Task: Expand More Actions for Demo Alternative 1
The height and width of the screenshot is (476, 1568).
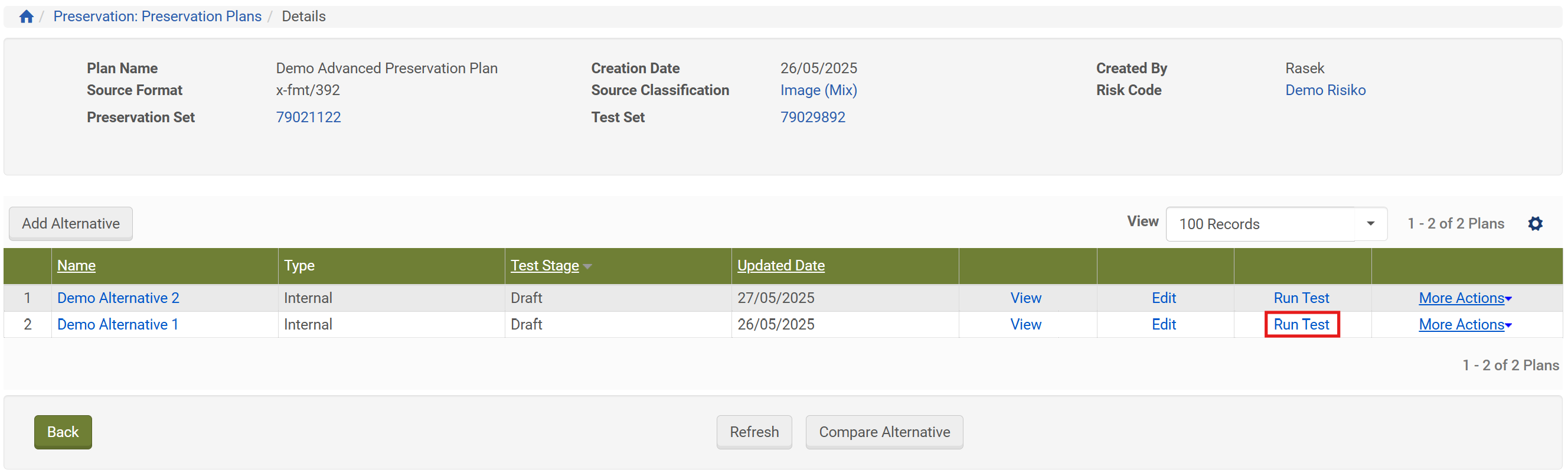Action: pos(1465,324)
